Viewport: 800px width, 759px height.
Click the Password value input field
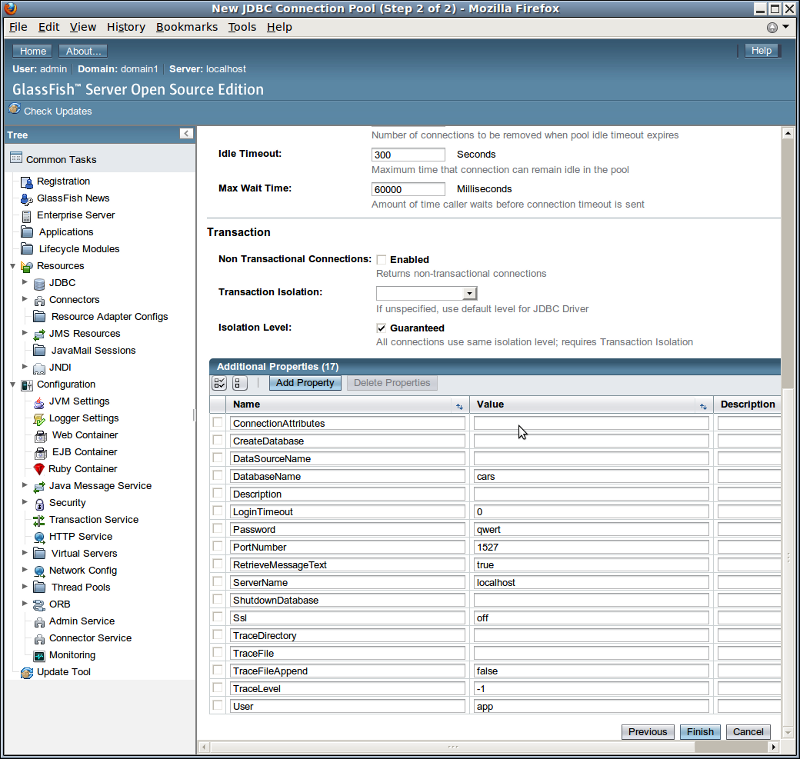pos(591,530)
